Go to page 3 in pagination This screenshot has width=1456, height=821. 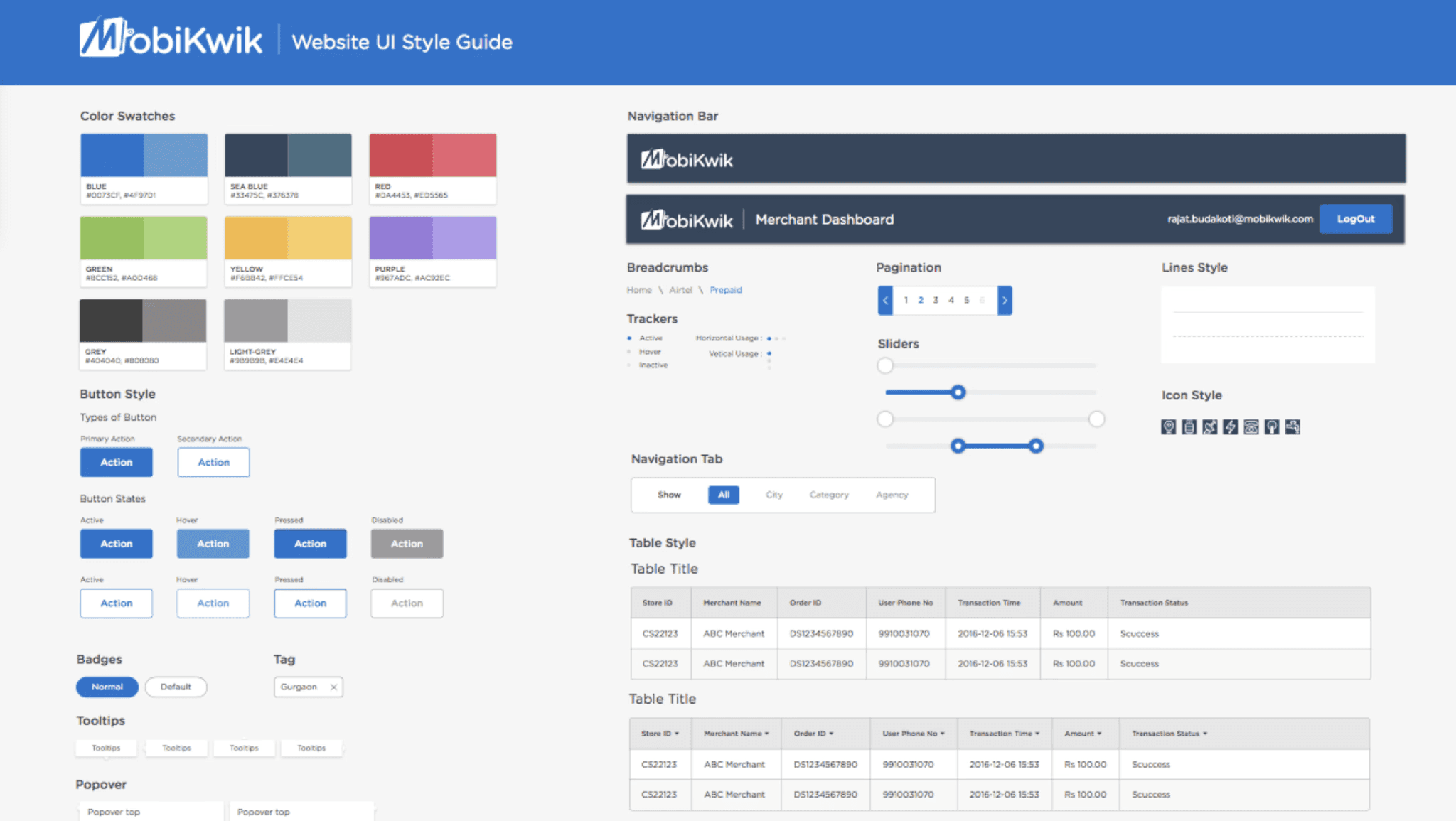click(x=936, y=300)
